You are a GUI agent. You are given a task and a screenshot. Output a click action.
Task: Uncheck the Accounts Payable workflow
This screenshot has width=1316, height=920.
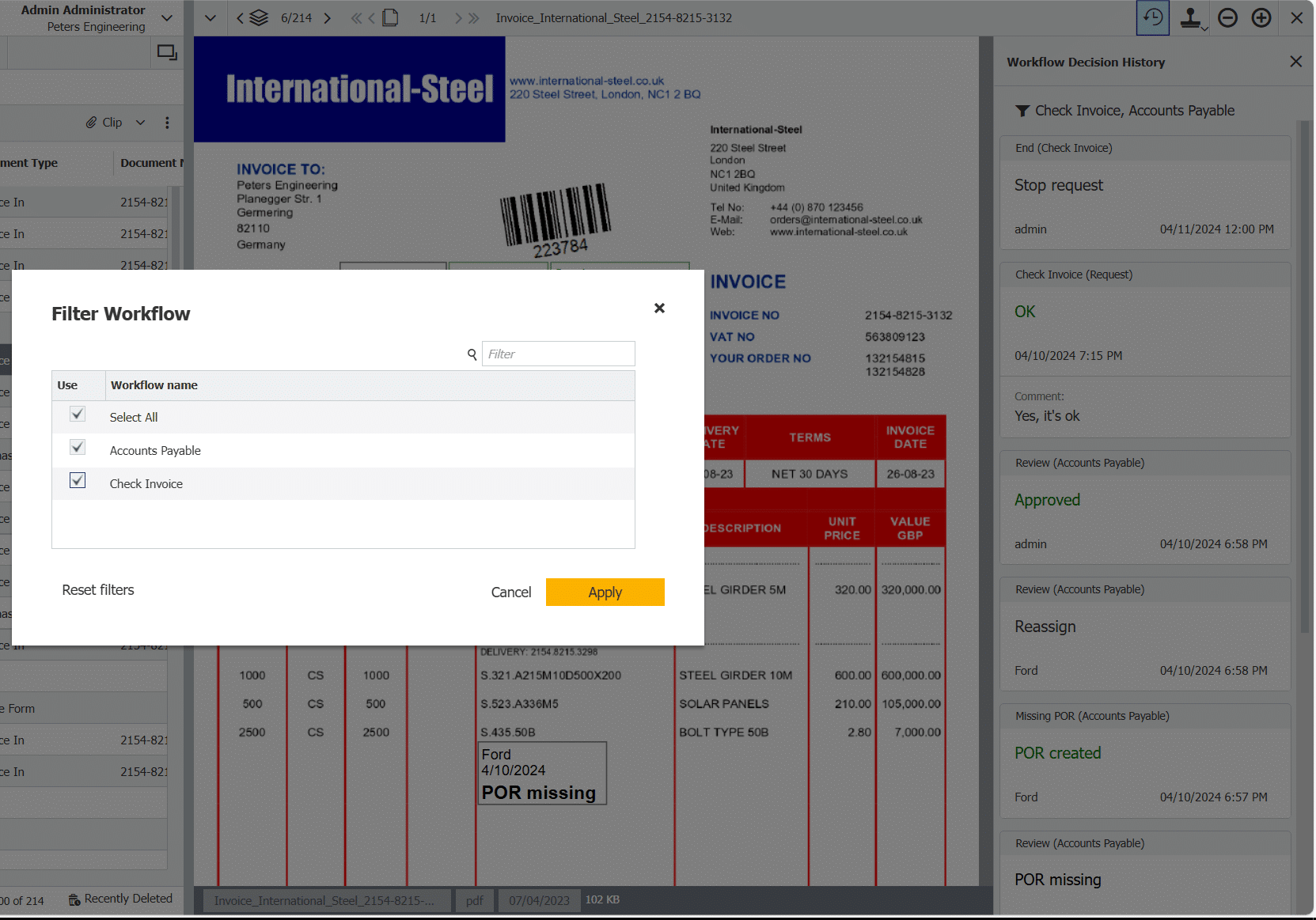(78, 448)
